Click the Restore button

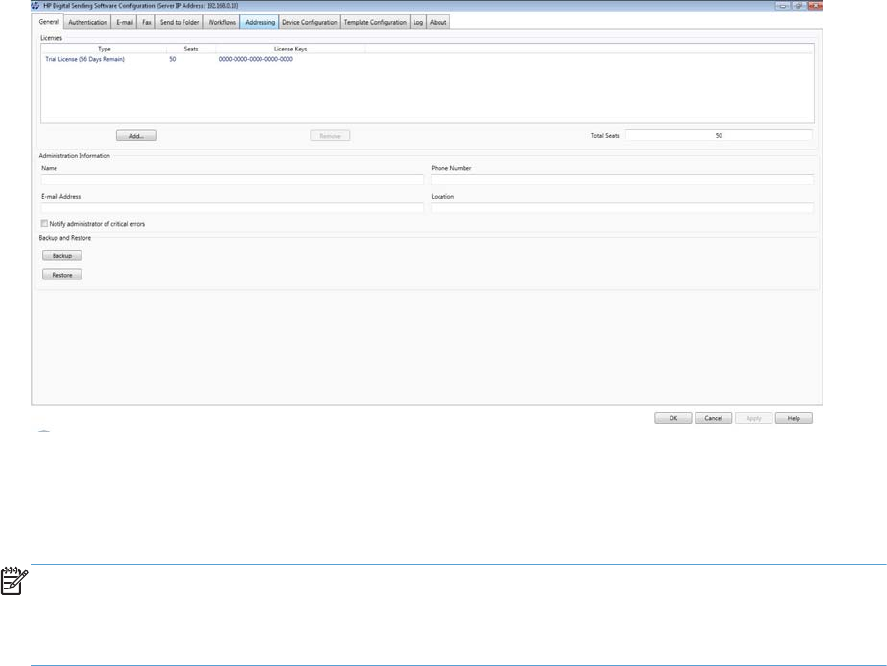click(x=62, y=275)
